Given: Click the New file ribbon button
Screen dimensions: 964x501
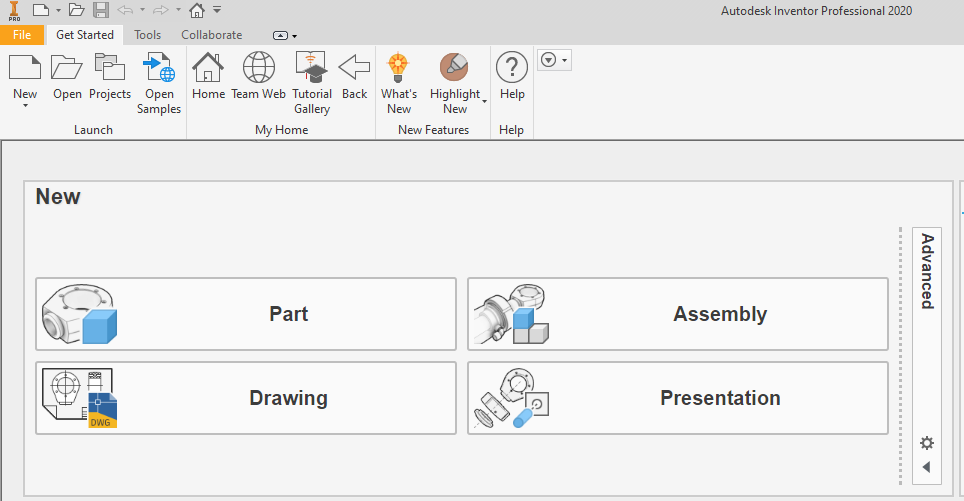Looking at the screenshot, I should tap(25, 76).
